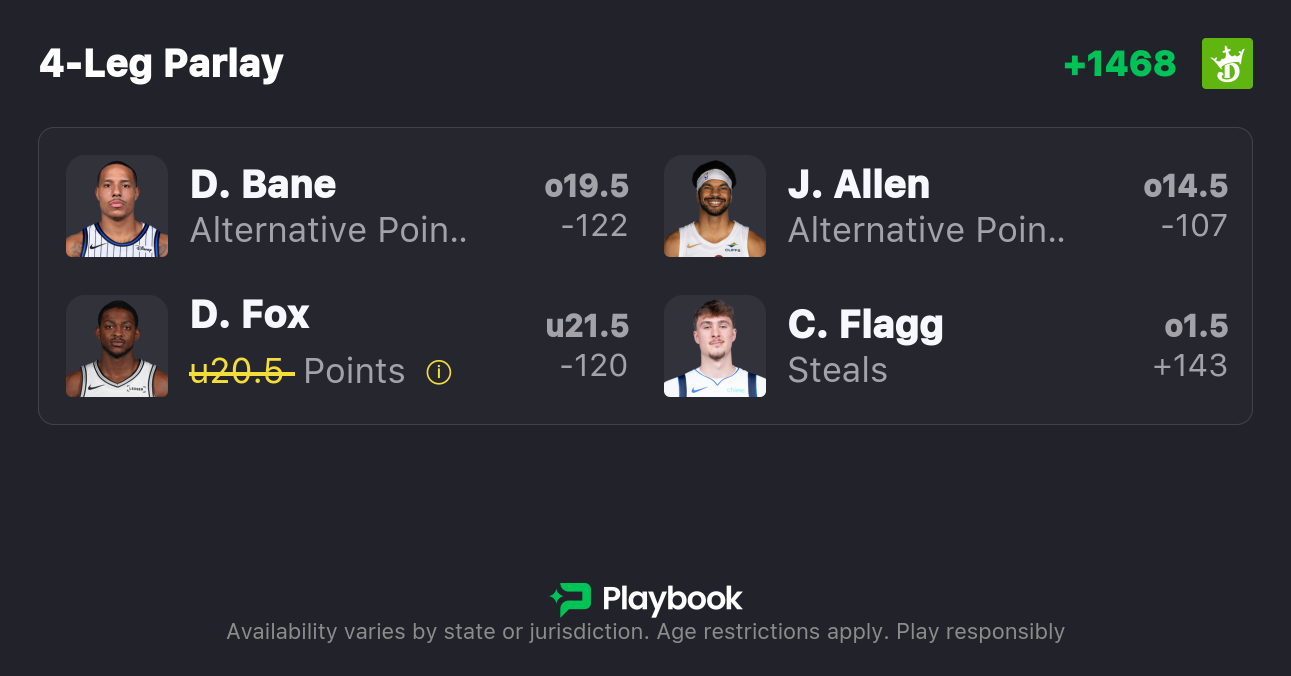The width and height of the screenshot is (1291, 676).
Task: Click the +143 odds for Flagg steals
Action: [1190, 366]
